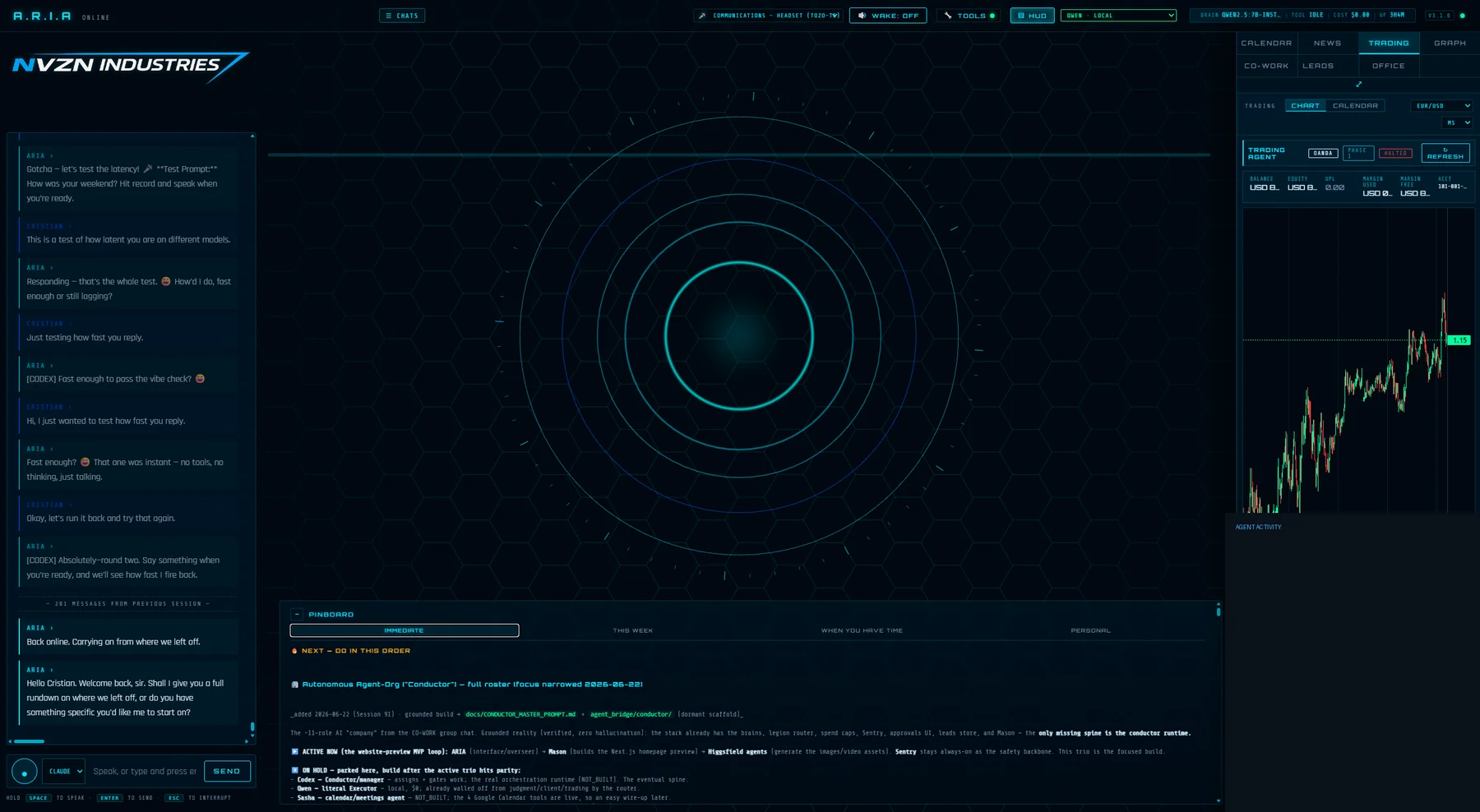The image size is (1480, 812).
Task: Select the When You Have Time tab
Action: coord(862,630)
